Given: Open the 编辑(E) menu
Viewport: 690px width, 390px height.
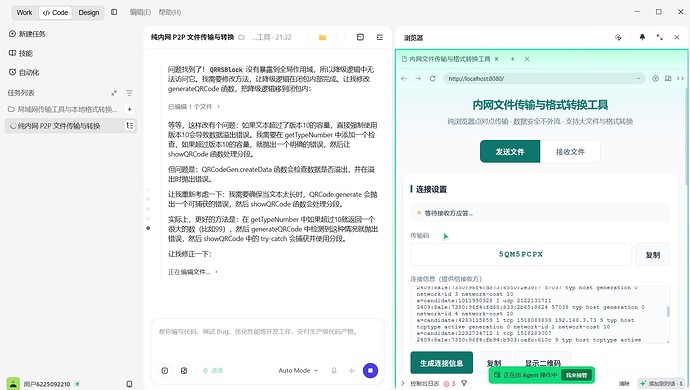Looking at the screenshot, I should [140, 12].
